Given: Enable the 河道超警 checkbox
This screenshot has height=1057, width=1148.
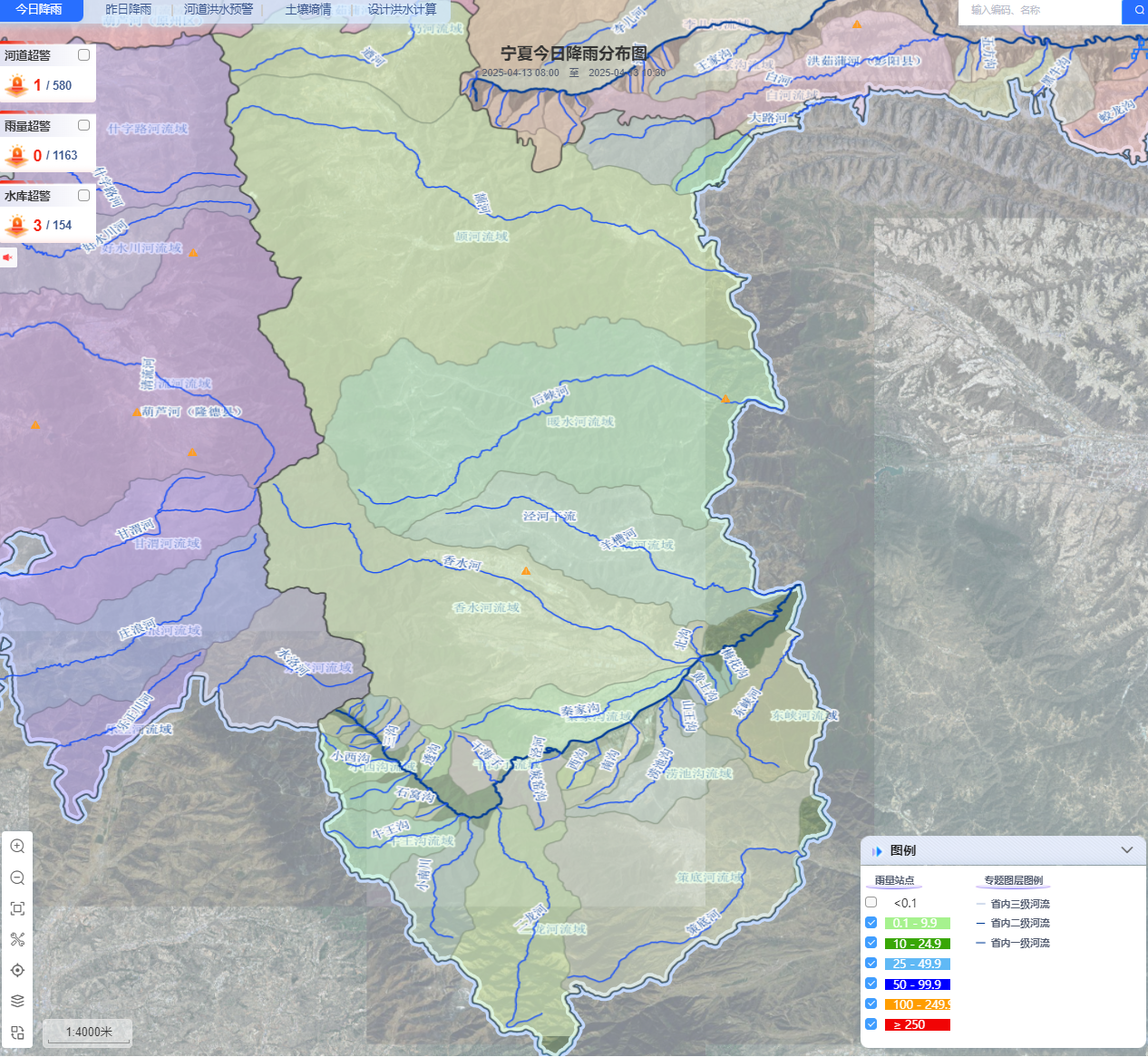Looking at the screenshot, I should [x=84, y=55].
